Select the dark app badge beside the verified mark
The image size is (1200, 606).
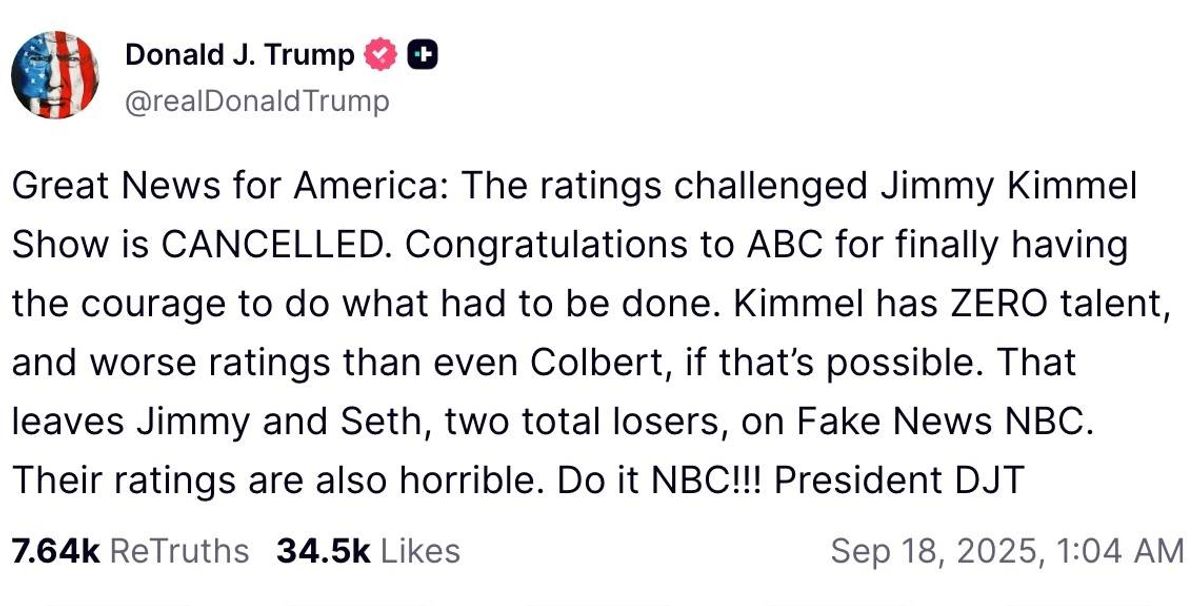click(425, 55)
